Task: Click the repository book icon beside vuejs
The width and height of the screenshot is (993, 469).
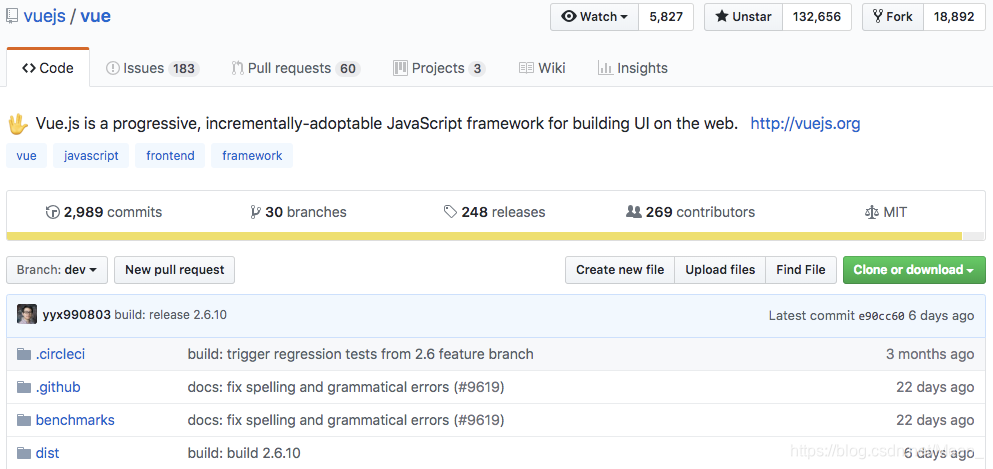Action: pos(12,16)
